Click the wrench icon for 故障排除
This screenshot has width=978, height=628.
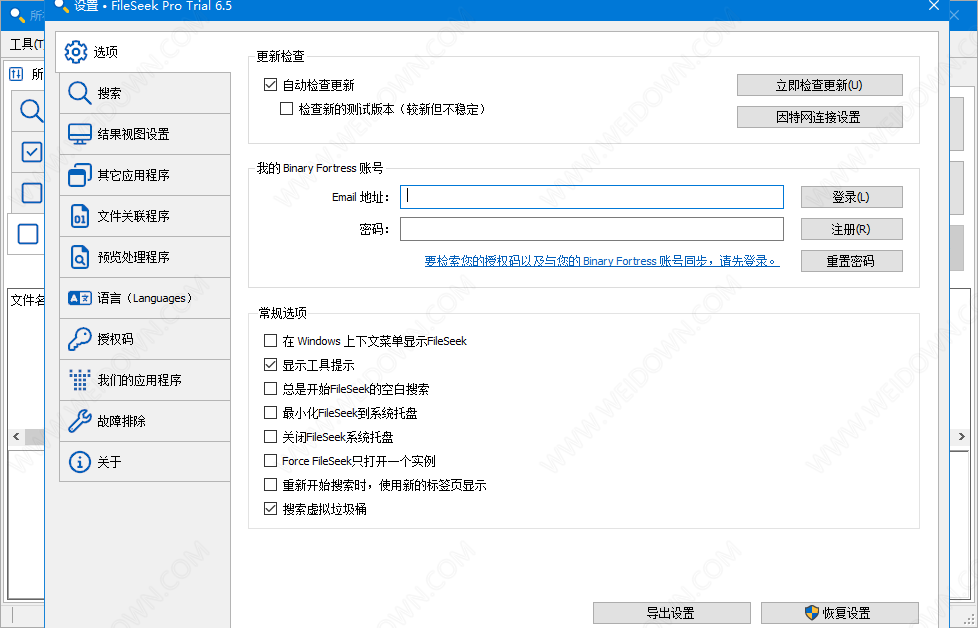coord(80,421)
